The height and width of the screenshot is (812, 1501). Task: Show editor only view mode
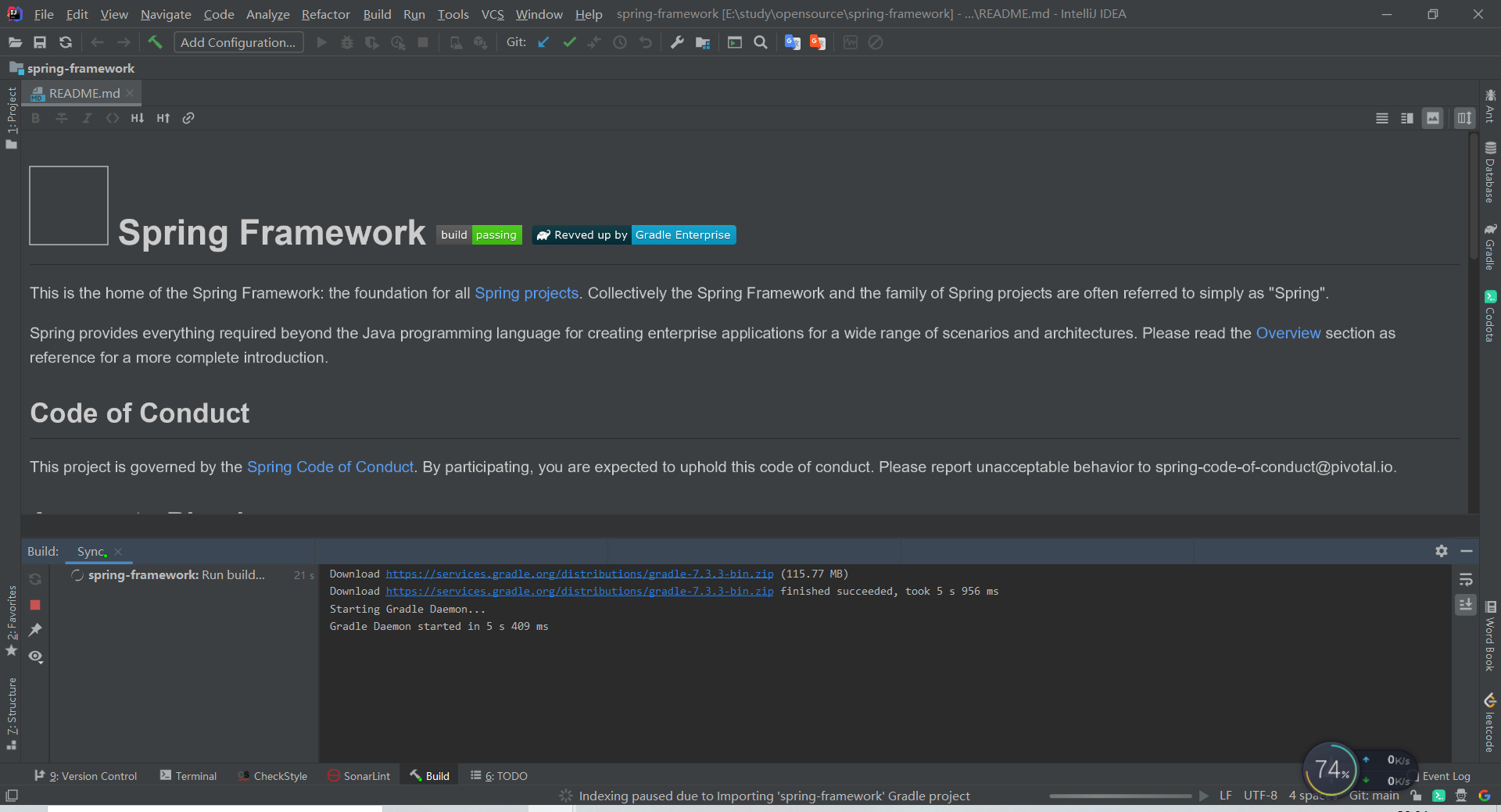pos(1382,118)
